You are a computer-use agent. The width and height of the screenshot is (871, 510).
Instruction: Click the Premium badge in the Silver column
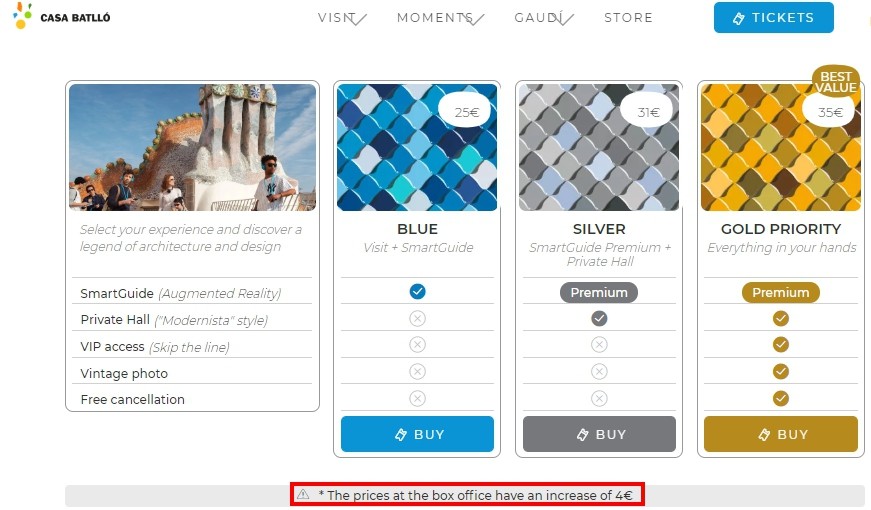599,292
